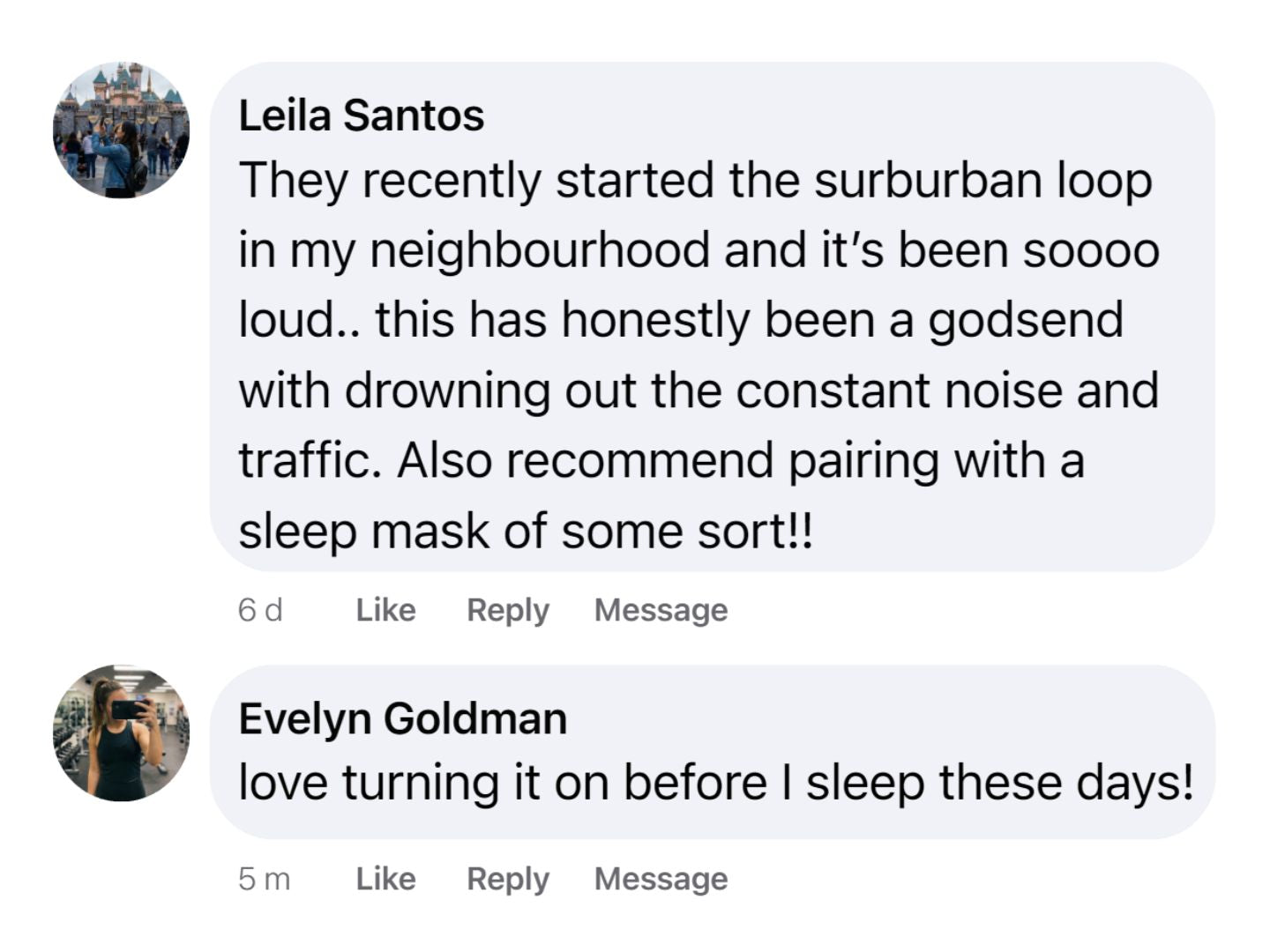
Task: Click the word 'neighbourhood' in Leila's comment
Action: point(540,250)
